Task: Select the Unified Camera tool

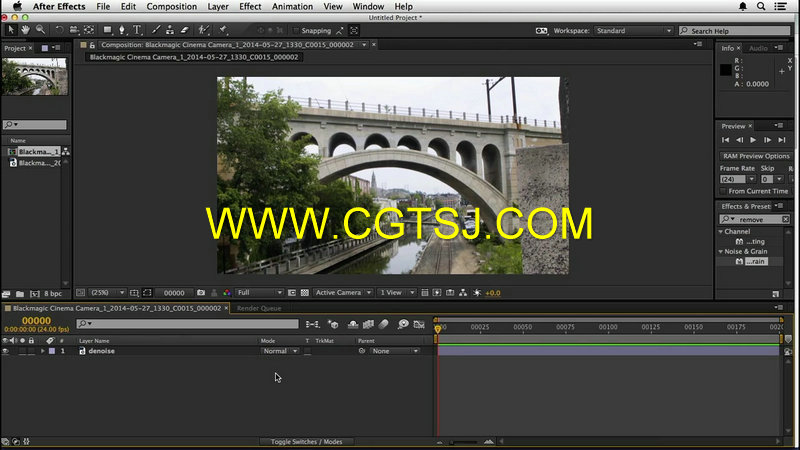Action: tap(74, 30)
